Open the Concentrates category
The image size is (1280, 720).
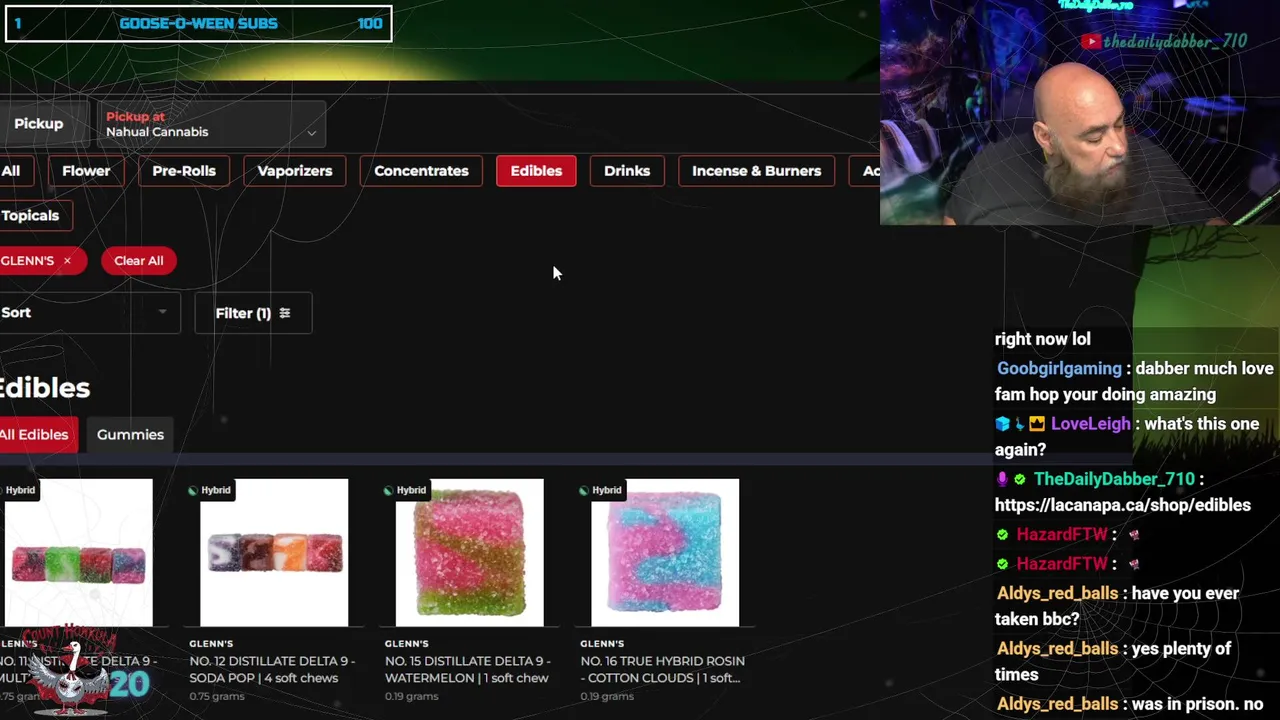421,171
